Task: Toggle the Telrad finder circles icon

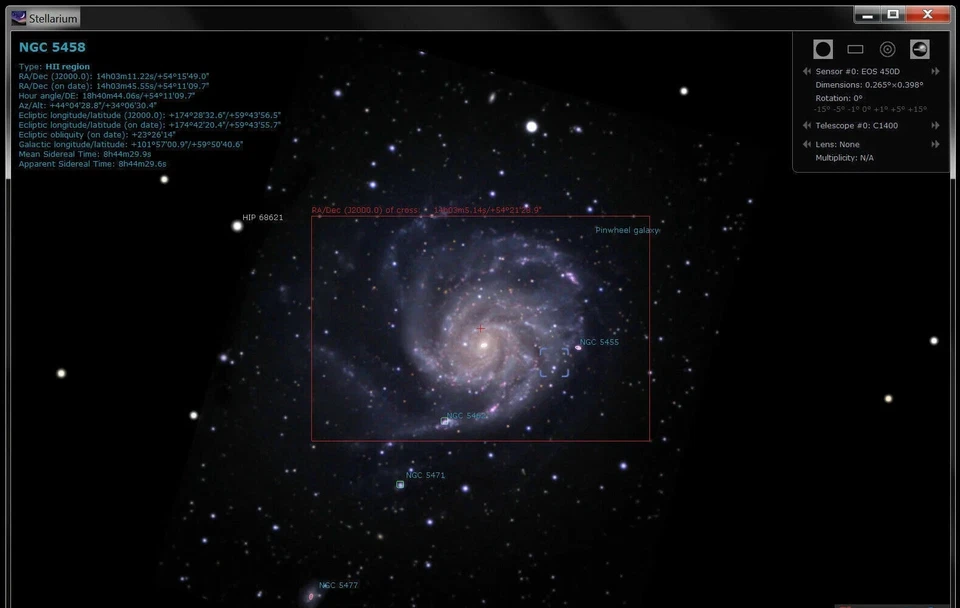Action: pos(887,48)
